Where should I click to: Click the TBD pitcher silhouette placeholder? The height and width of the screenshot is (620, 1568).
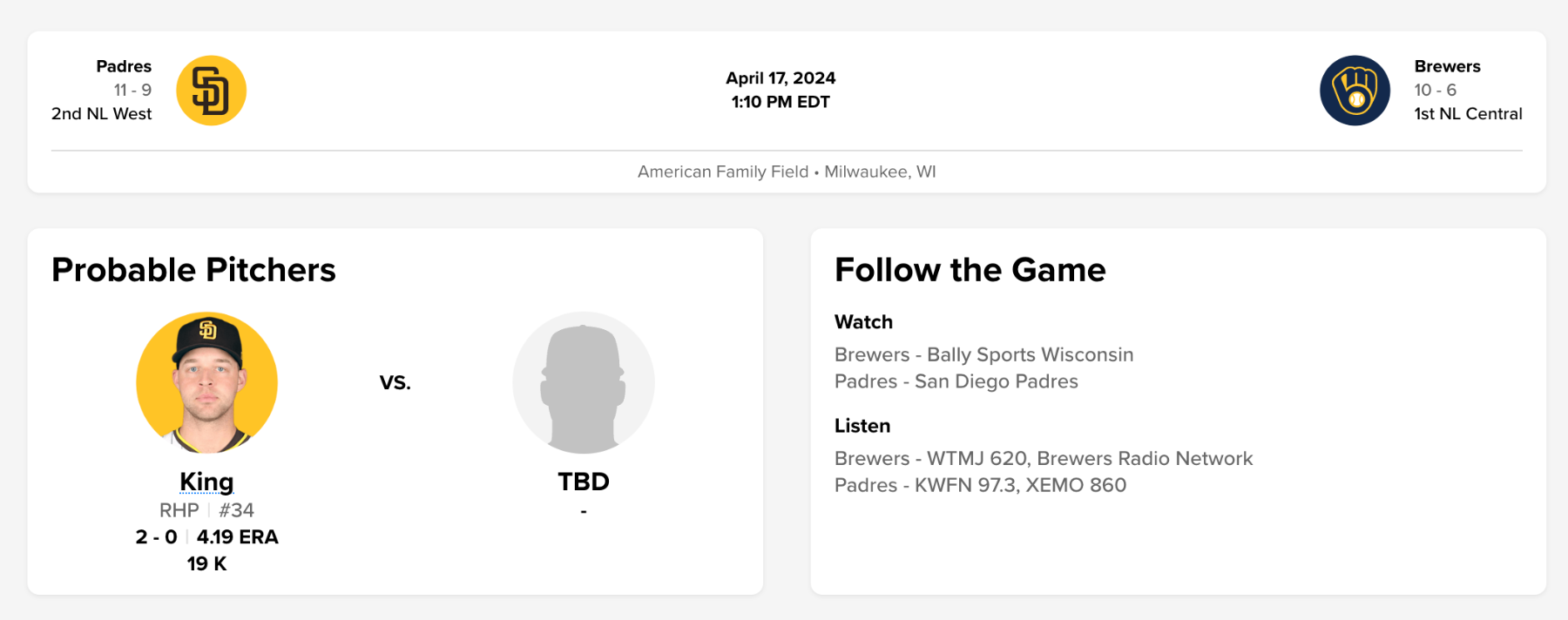tap(584, 382)
